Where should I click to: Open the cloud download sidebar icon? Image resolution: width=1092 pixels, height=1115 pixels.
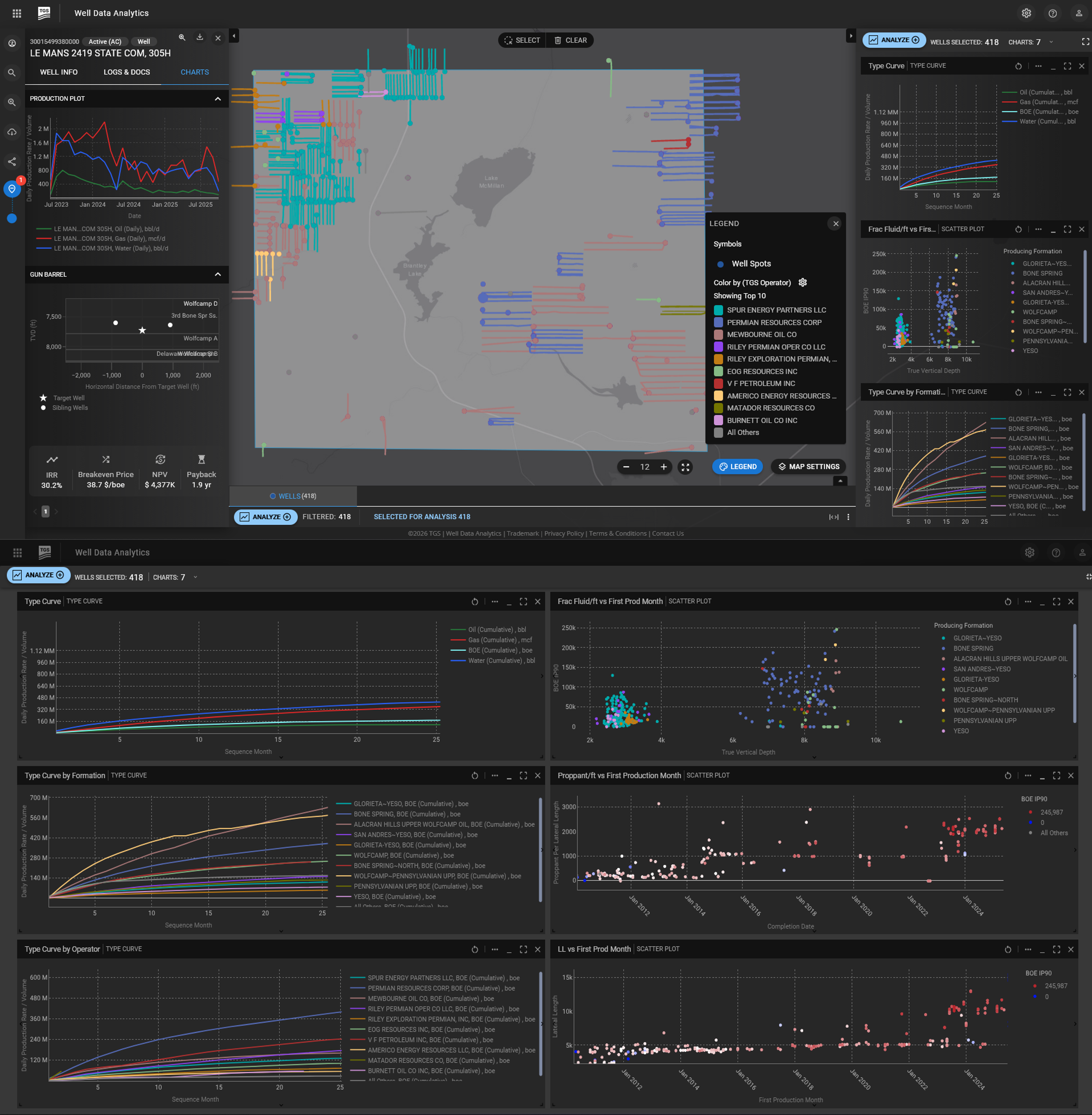[12, 132]
